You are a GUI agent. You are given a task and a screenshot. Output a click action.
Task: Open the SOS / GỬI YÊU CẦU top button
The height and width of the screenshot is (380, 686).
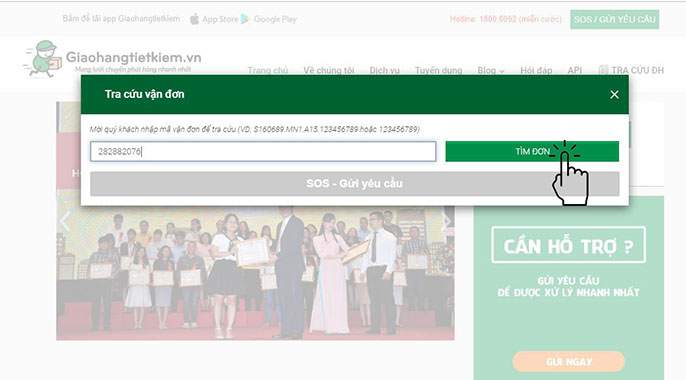(614, 19)
